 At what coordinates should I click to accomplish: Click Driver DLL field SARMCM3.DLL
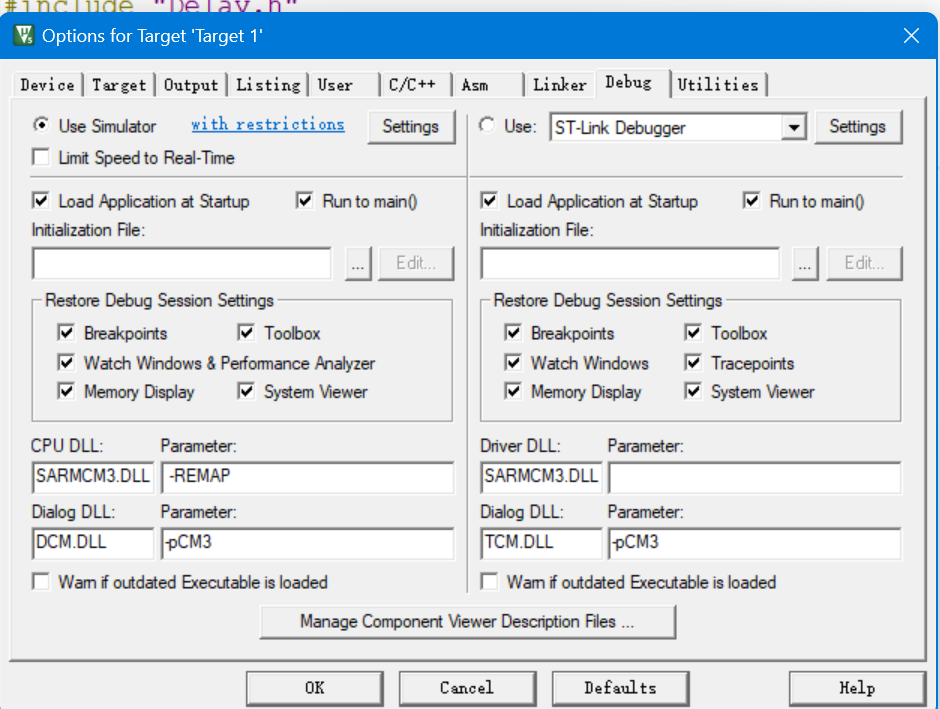[541, 477]
